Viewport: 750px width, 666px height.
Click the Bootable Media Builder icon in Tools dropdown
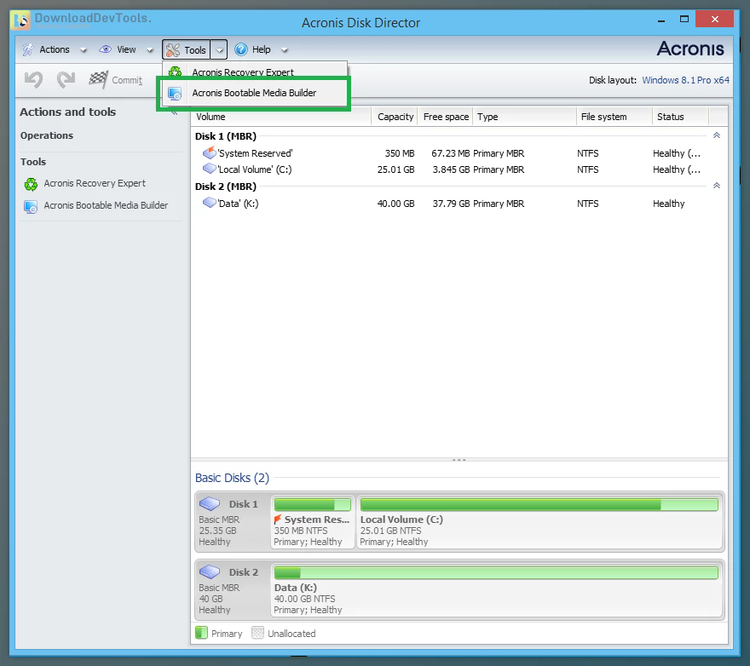click(175, 93)
